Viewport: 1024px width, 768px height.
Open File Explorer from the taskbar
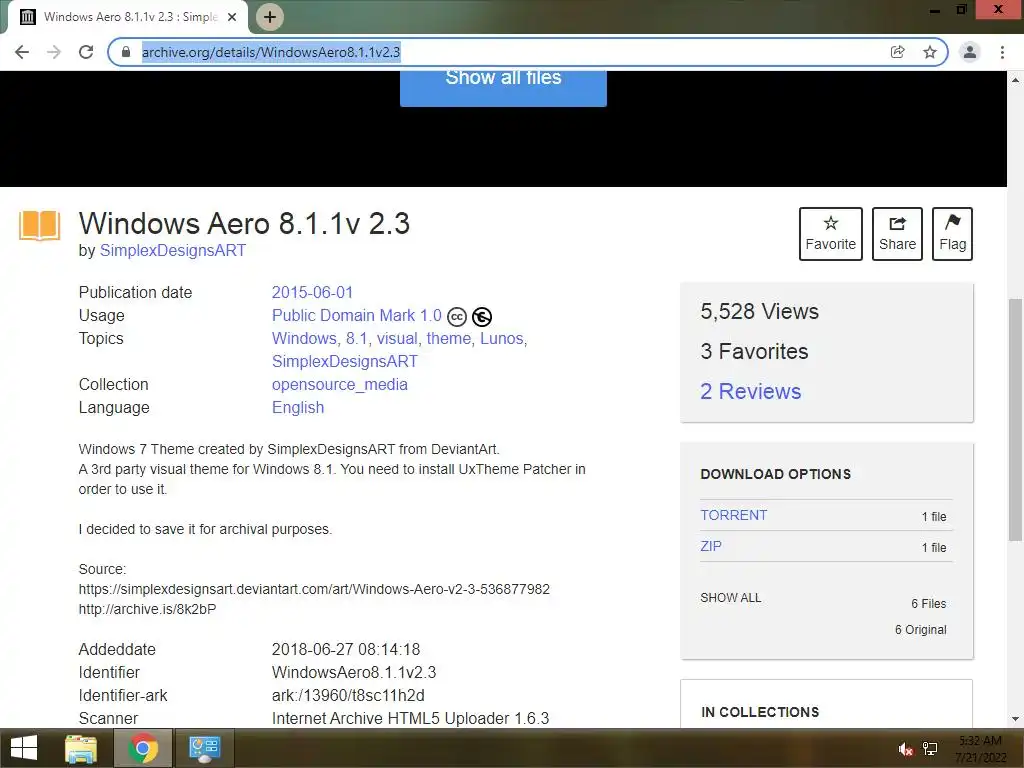pyautogui.click(x=81, y=748)
